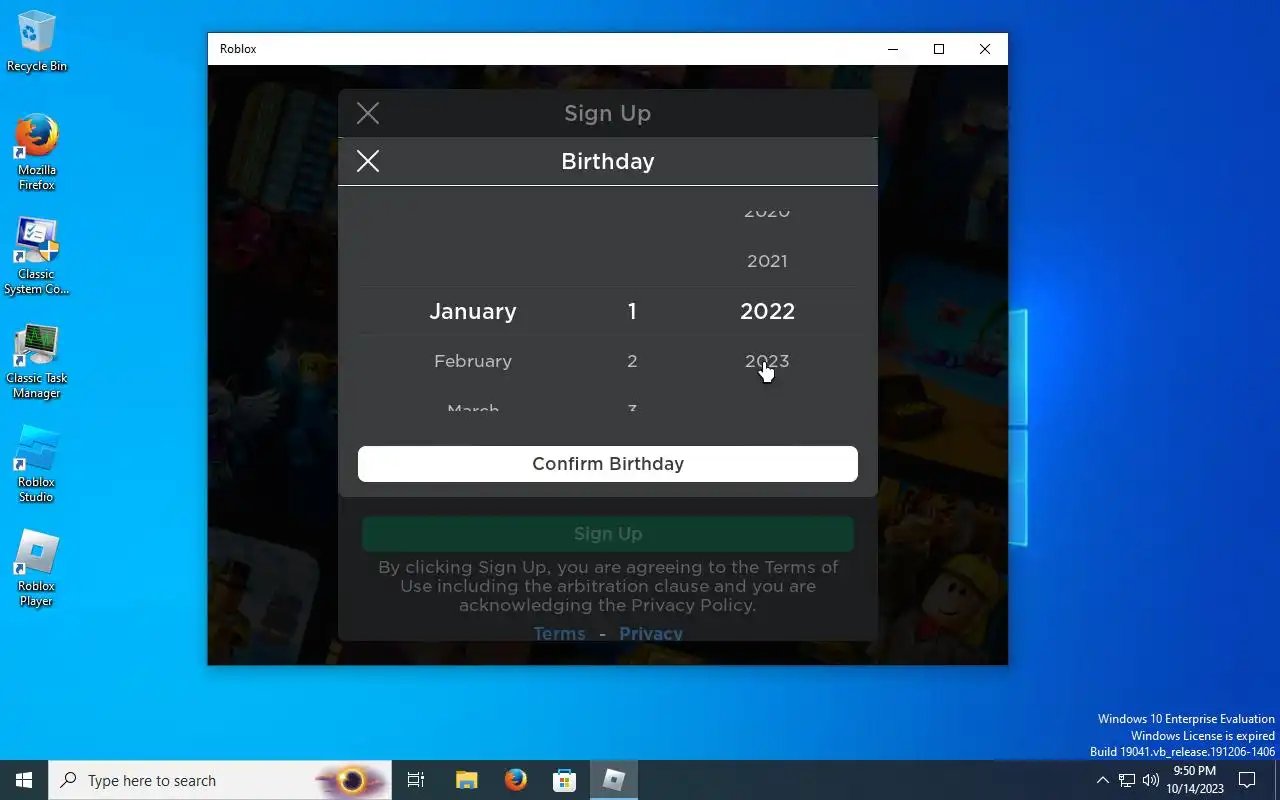The height and width of the screenshot is (800, 1280).
Task: Choose day 1 in the day picker
Action: click(x=632, y=311)
